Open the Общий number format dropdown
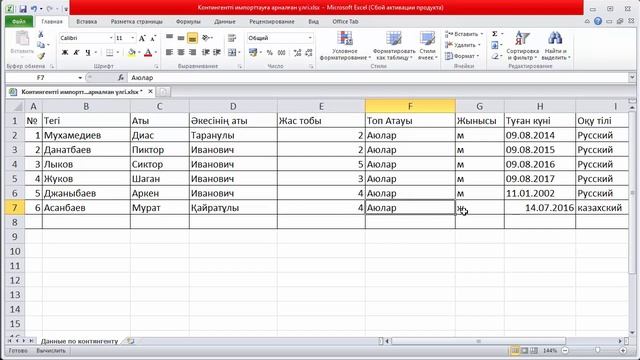This screenshot has width=640, height=360. (x=310, y=38)
